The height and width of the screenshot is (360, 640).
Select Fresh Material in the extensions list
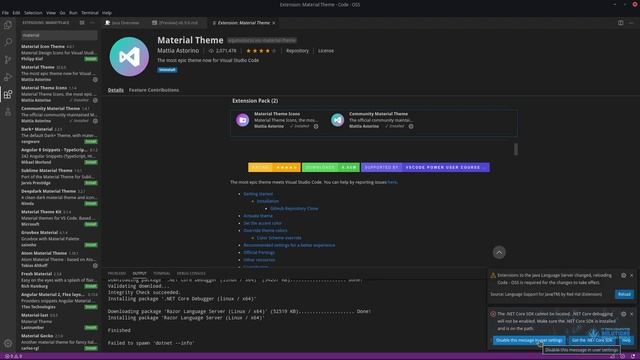point(59,280)
